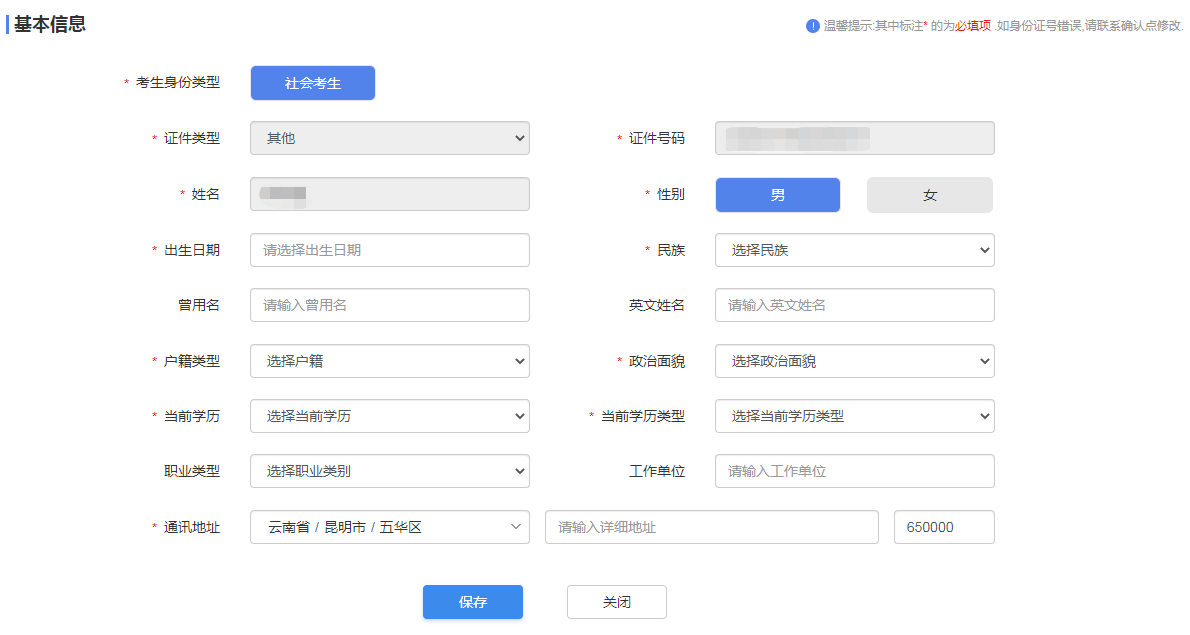This screenshot has height=635, width=1190.
Task: Click the postal code field showing 650000
Action: click(x=943, y=527)
